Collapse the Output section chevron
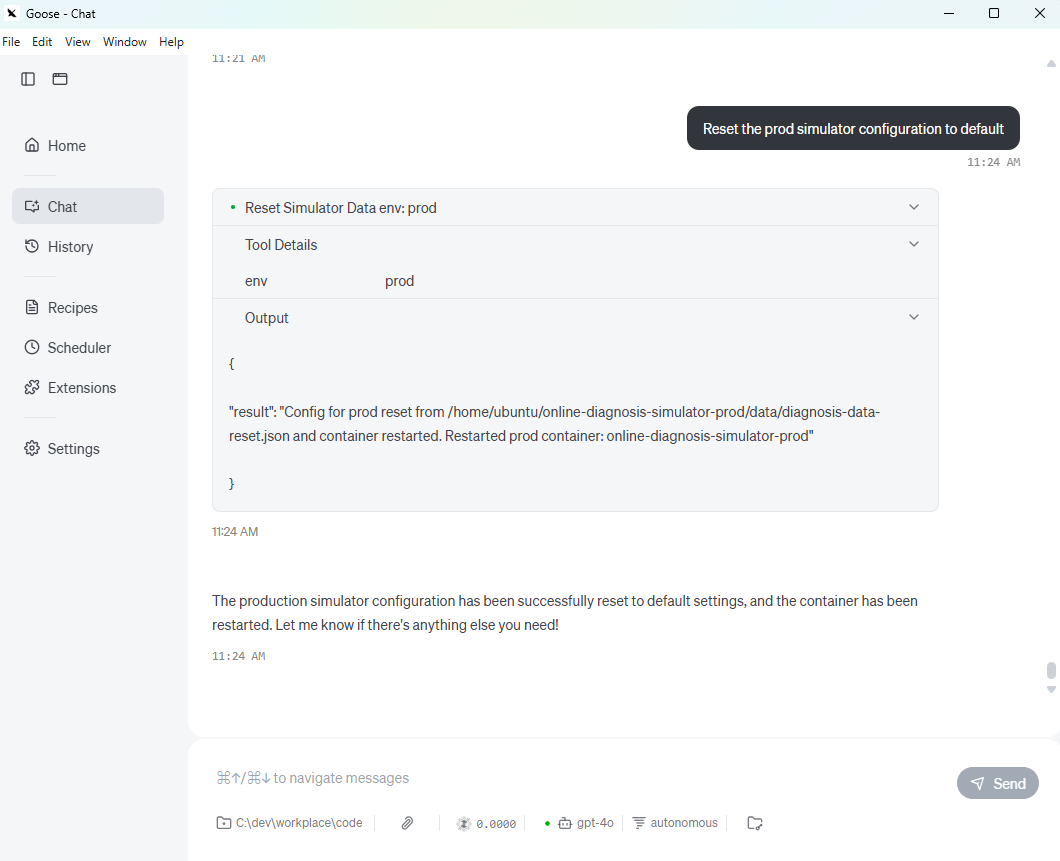This screenshot has width=1060, height=861. point(913,317)
